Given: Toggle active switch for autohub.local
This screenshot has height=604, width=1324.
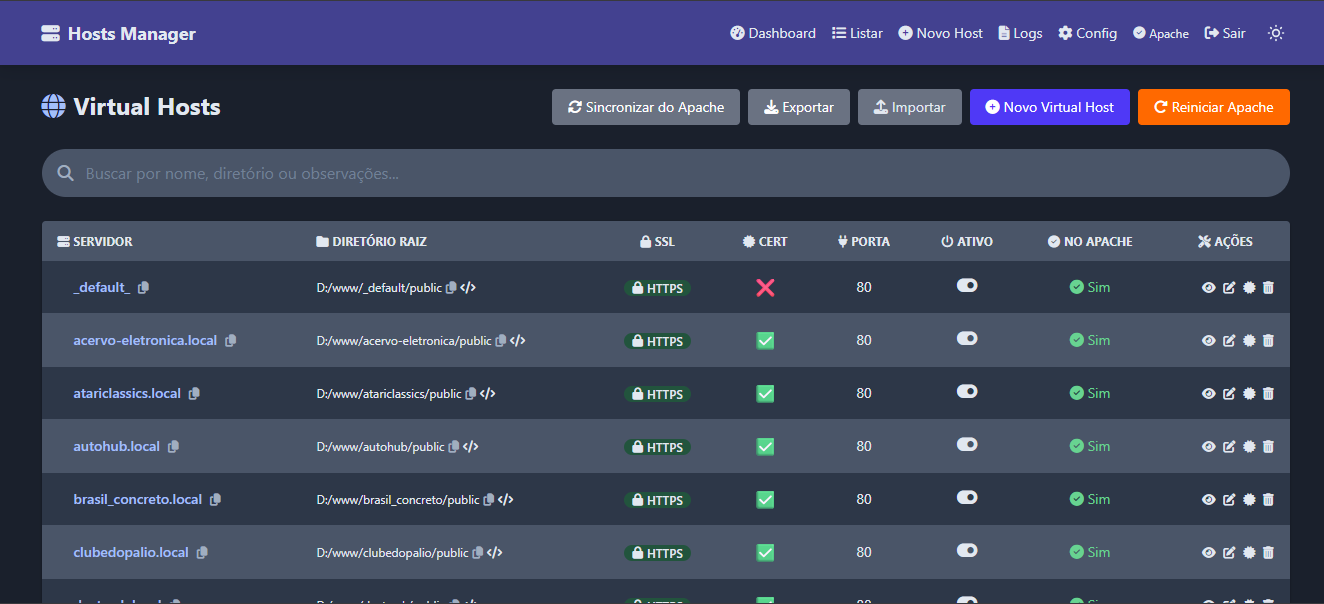Looking at the screenshot, I should tap(967, 444).
